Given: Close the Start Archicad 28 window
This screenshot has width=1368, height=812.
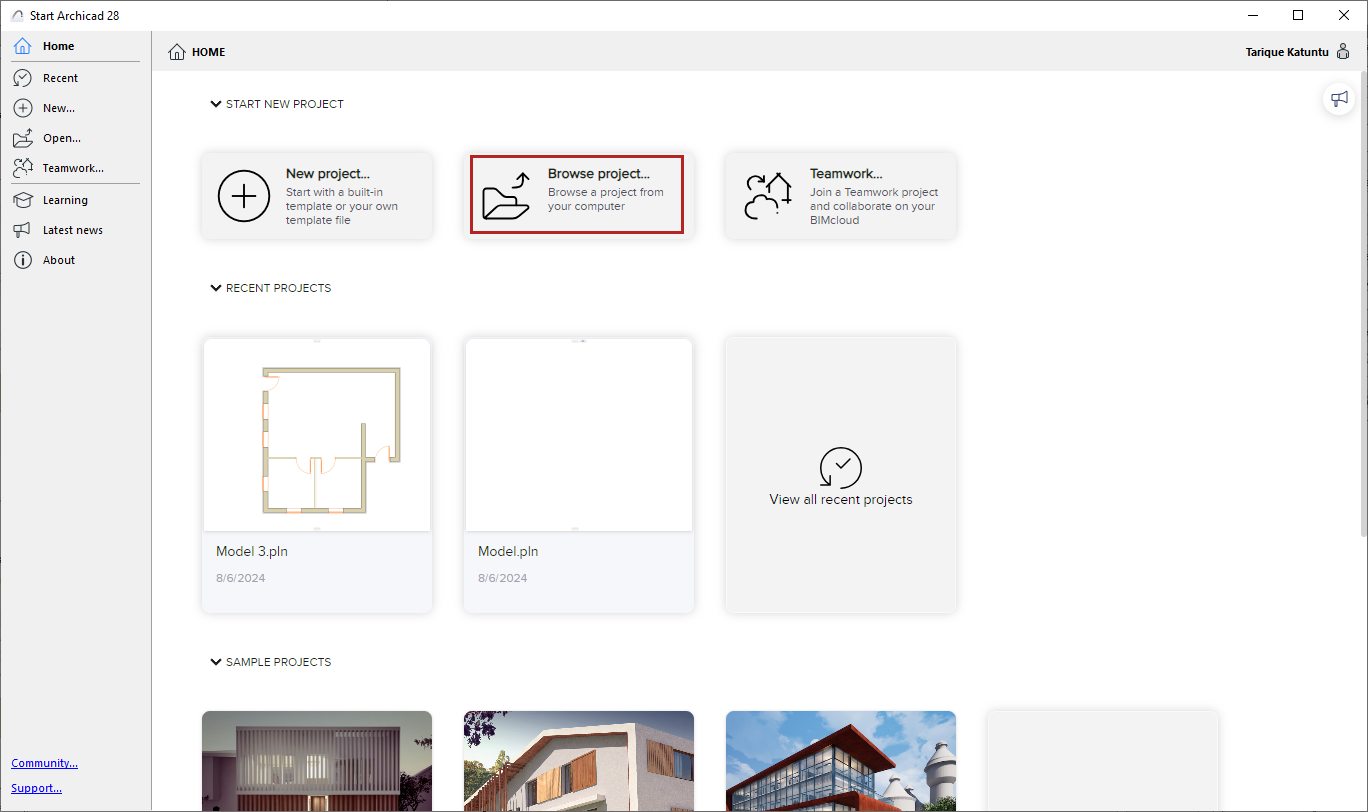Looking at the screenshot, I should 1344,15.
